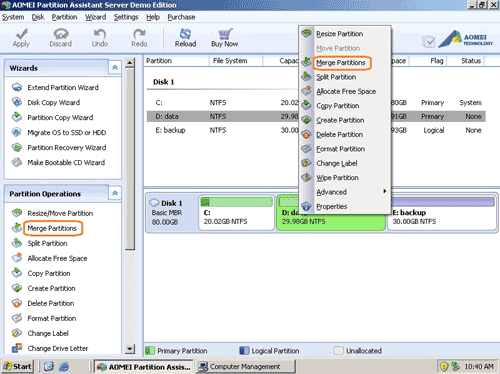
Task: Click Change Drive Letter sidebar icon
Action: [x=17, y=348]
